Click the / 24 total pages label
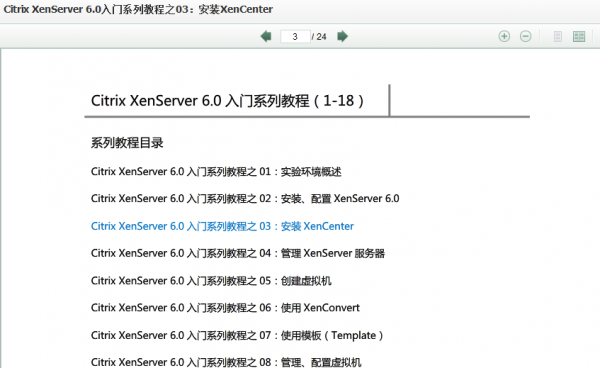Screen dimensions: 600x368 click(319, 37)
